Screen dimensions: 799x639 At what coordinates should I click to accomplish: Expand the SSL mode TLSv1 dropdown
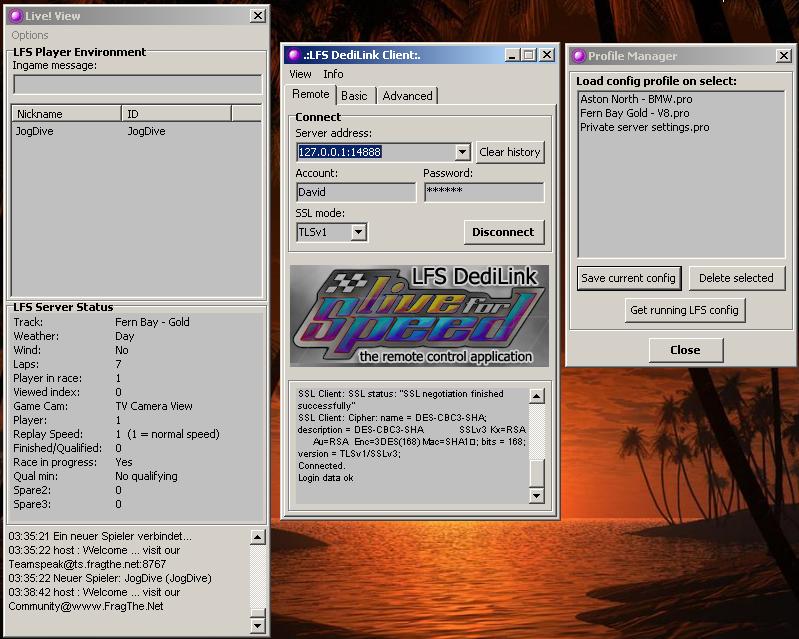pyautogui.click(x=358, y=232)
